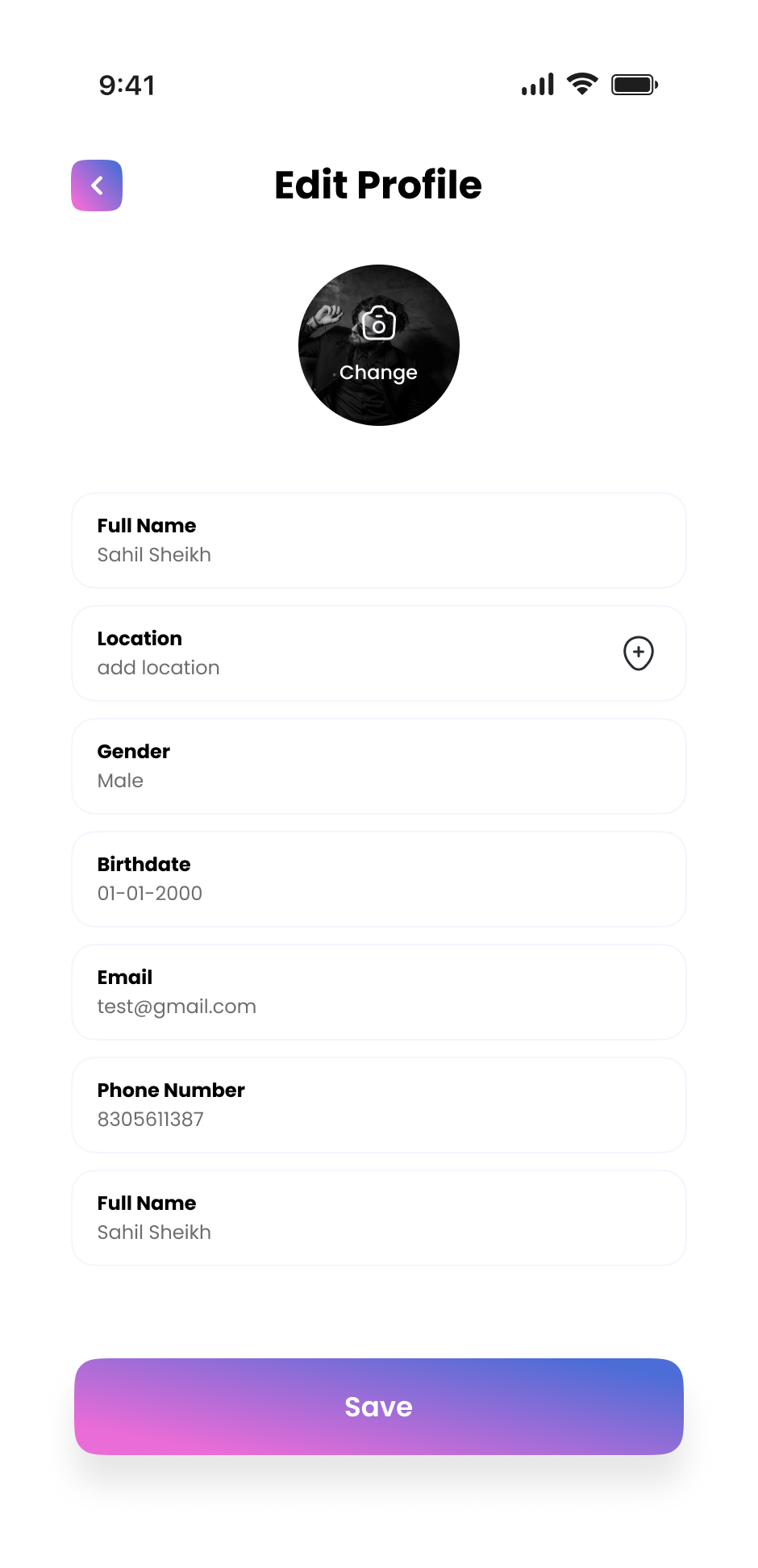Screen dimensions: 758x1568
Task: Tap the add location pin icon
Action: [638, 653]
